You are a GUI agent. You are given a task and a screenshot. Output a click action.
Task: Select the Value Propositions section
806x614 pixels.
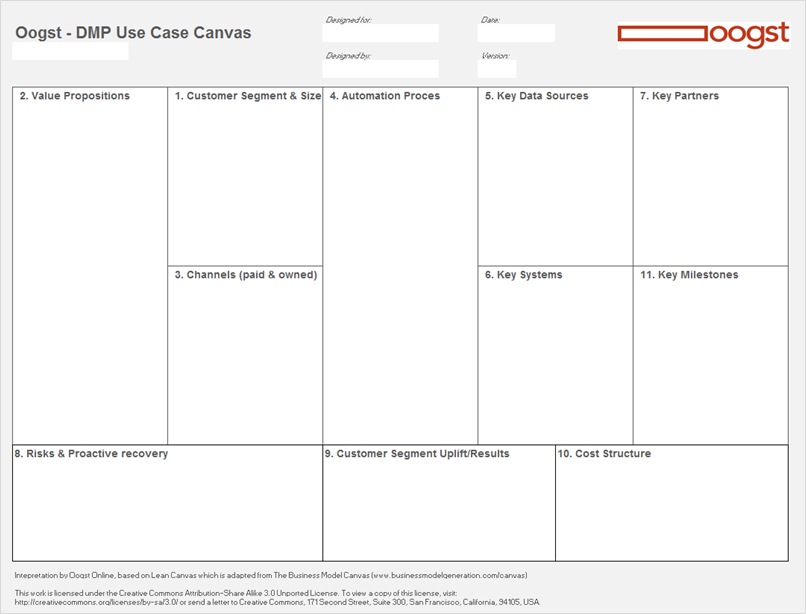click(90, 270)
